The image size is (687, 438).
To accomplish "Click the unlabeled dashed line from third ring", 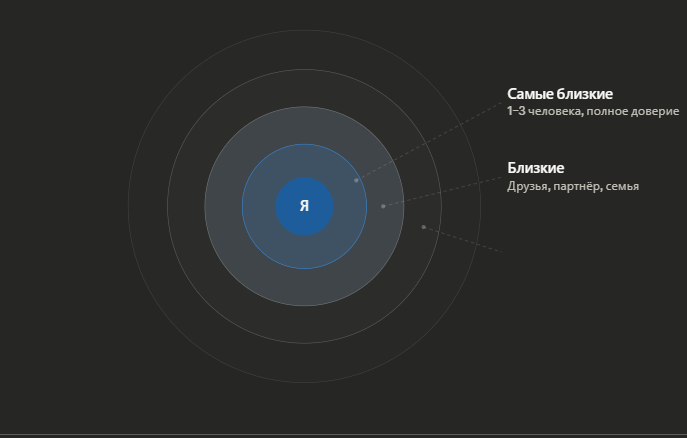I will pyautogui.click(x=462, y=239).
